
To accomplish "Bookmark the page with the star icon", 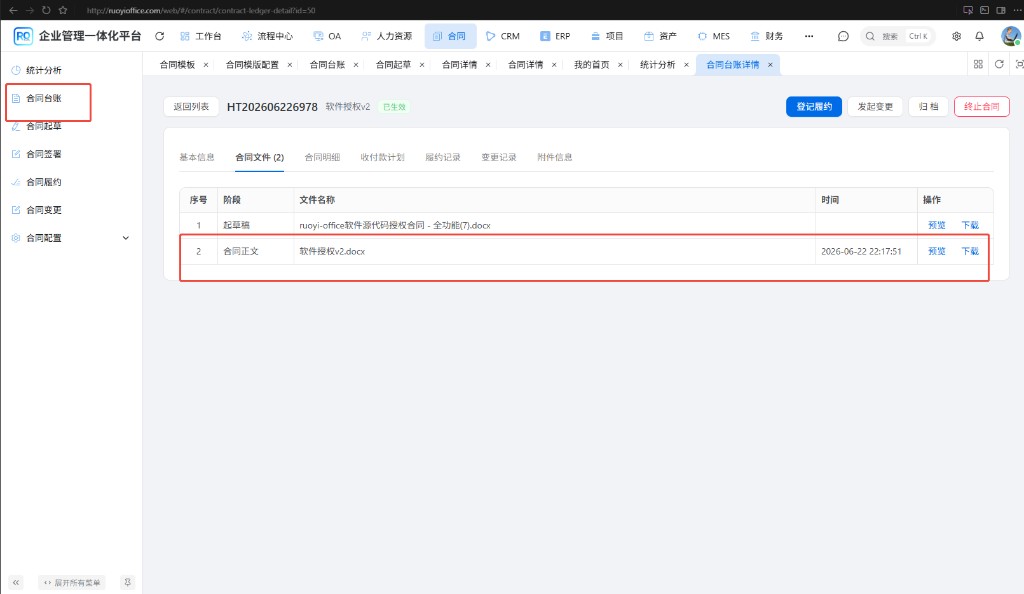I will pyautogui.click(x=63, y=10).
